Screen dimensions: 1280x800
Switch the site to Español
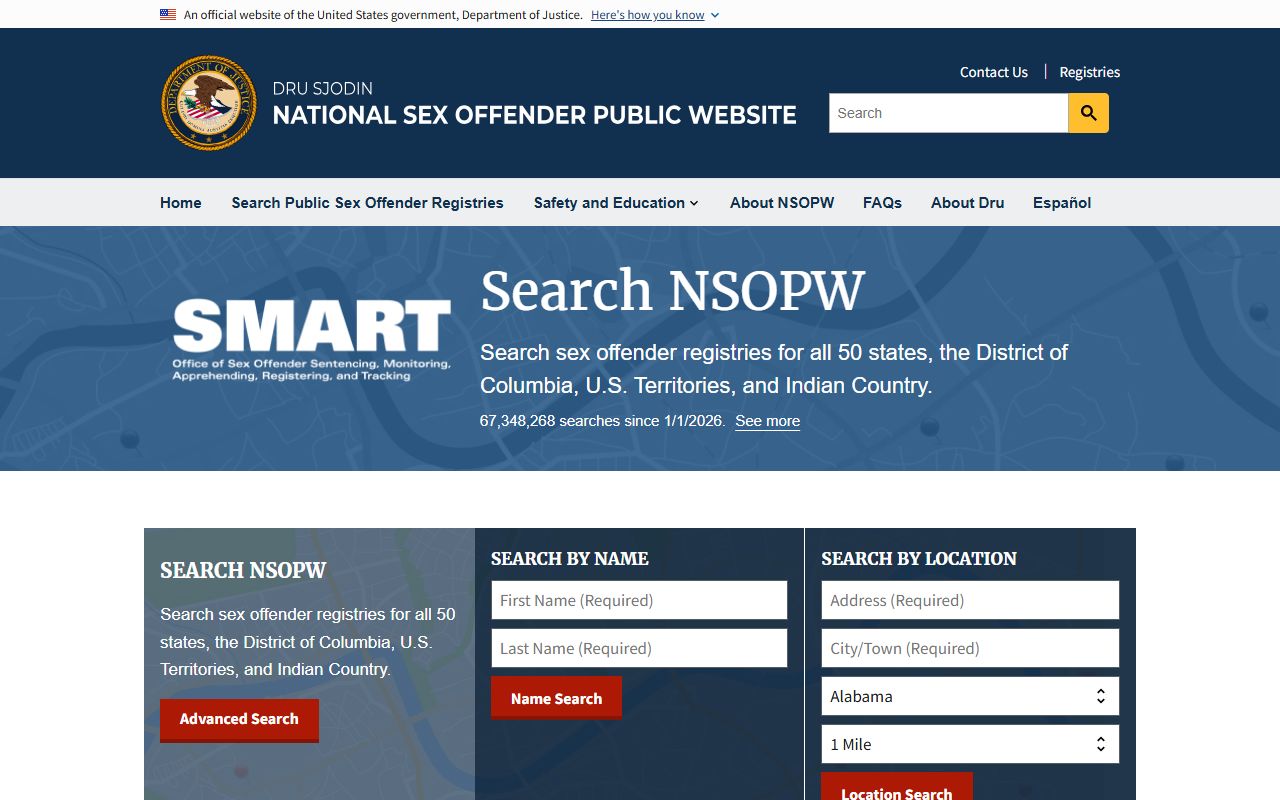[1062, 203]
